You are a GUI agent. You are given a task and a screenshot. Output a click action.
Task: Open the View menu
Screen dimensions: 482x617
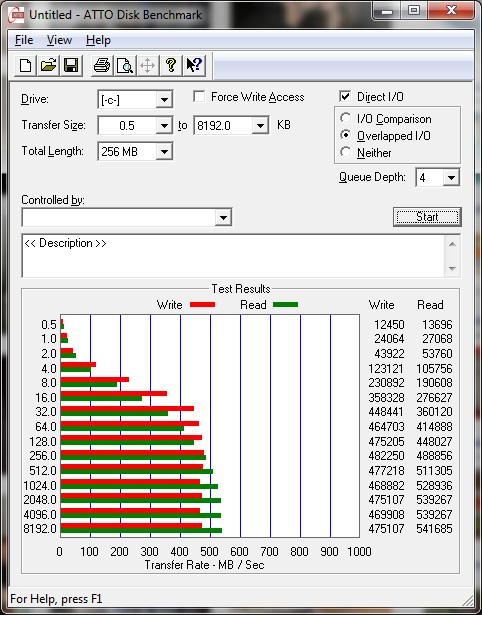click(x=59, y=40)
